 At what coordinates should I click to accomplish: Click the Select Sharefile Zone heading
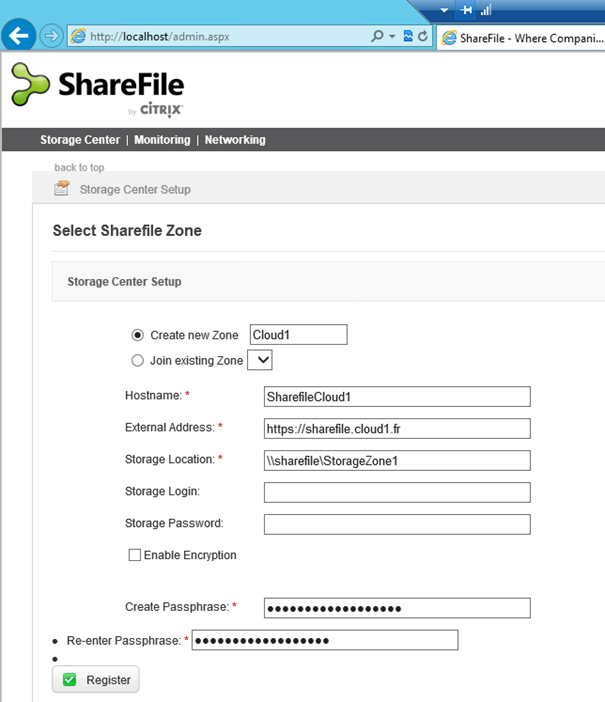tap(127, 231)
